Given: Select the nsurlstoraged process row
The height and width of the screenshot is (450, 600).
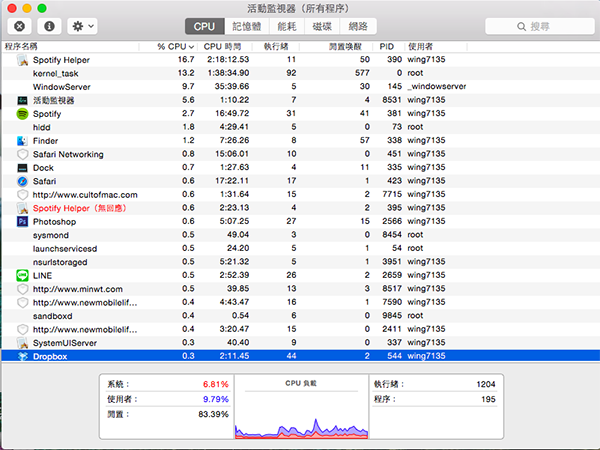Looking at the screenshot, I should (301, 262).
